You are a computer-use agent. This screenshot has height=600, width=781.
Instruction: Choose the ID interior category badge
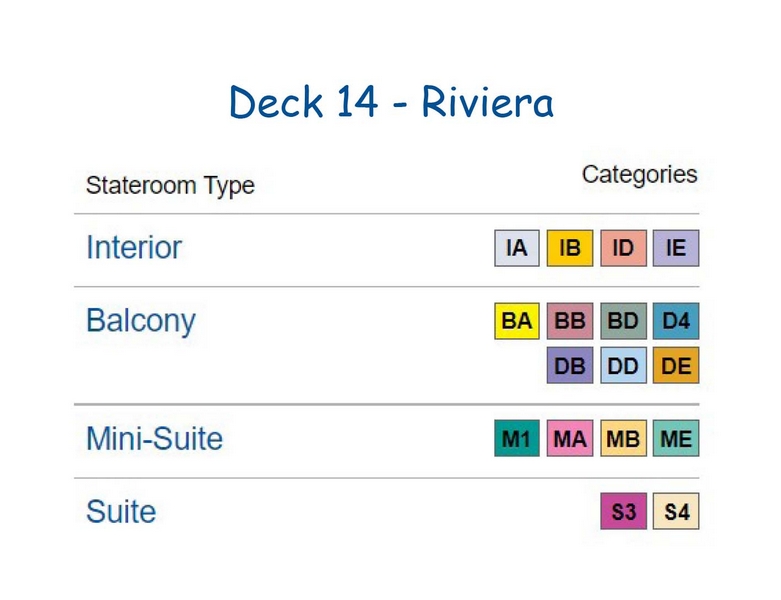tap(623, 248)
